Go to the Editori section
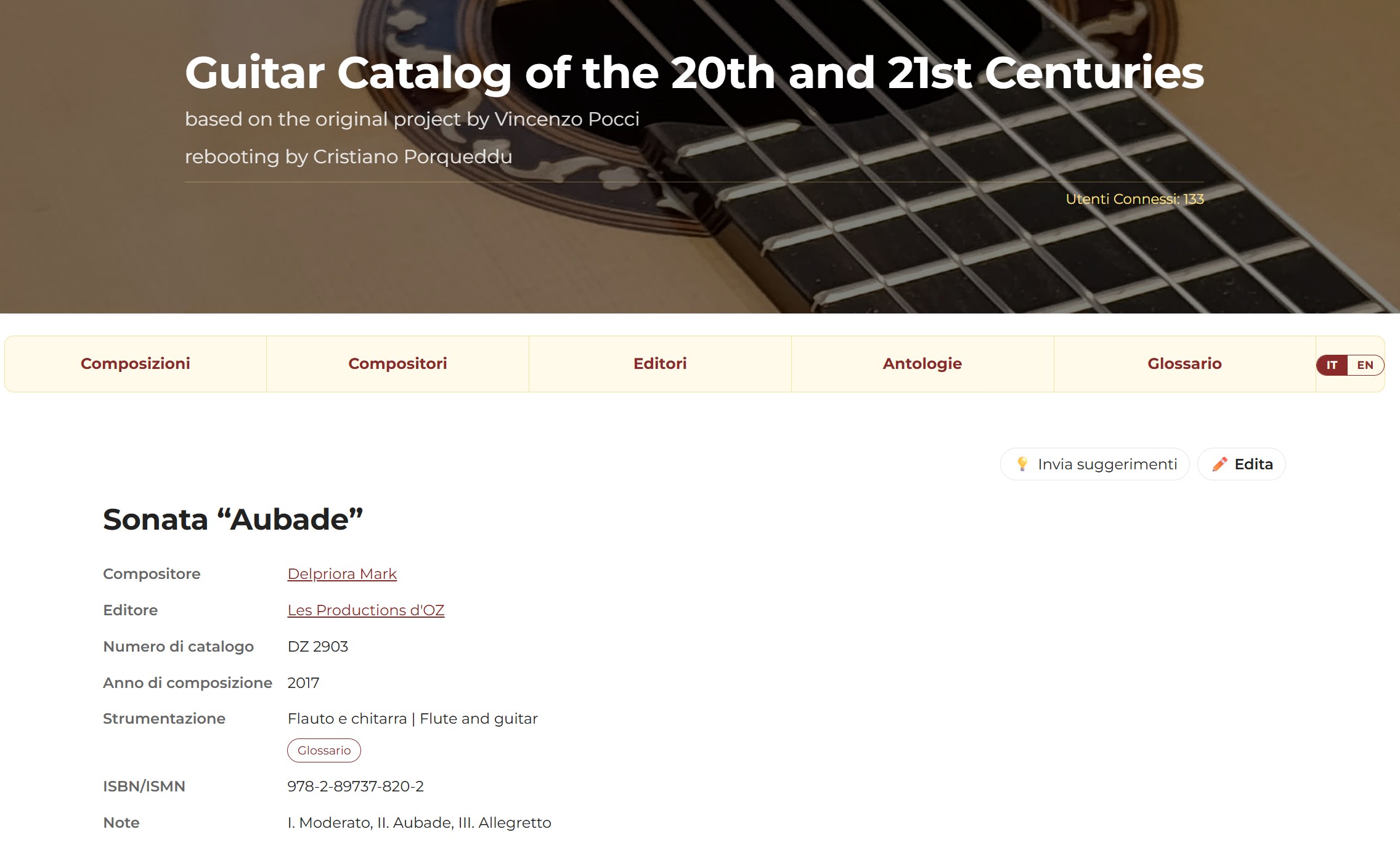Screen dimensions: 1400x845 [x=660, y=364]
